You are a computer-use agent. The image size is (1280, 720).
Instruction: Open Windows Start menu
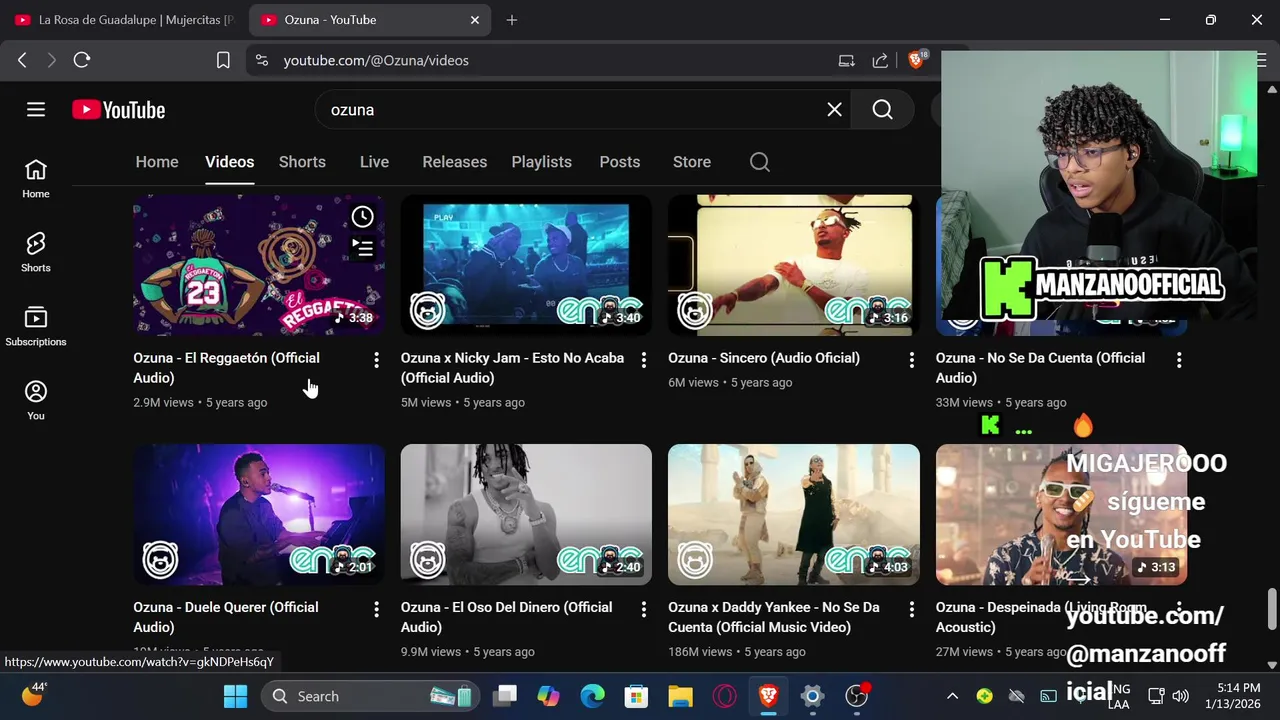(x=236, y=696)
